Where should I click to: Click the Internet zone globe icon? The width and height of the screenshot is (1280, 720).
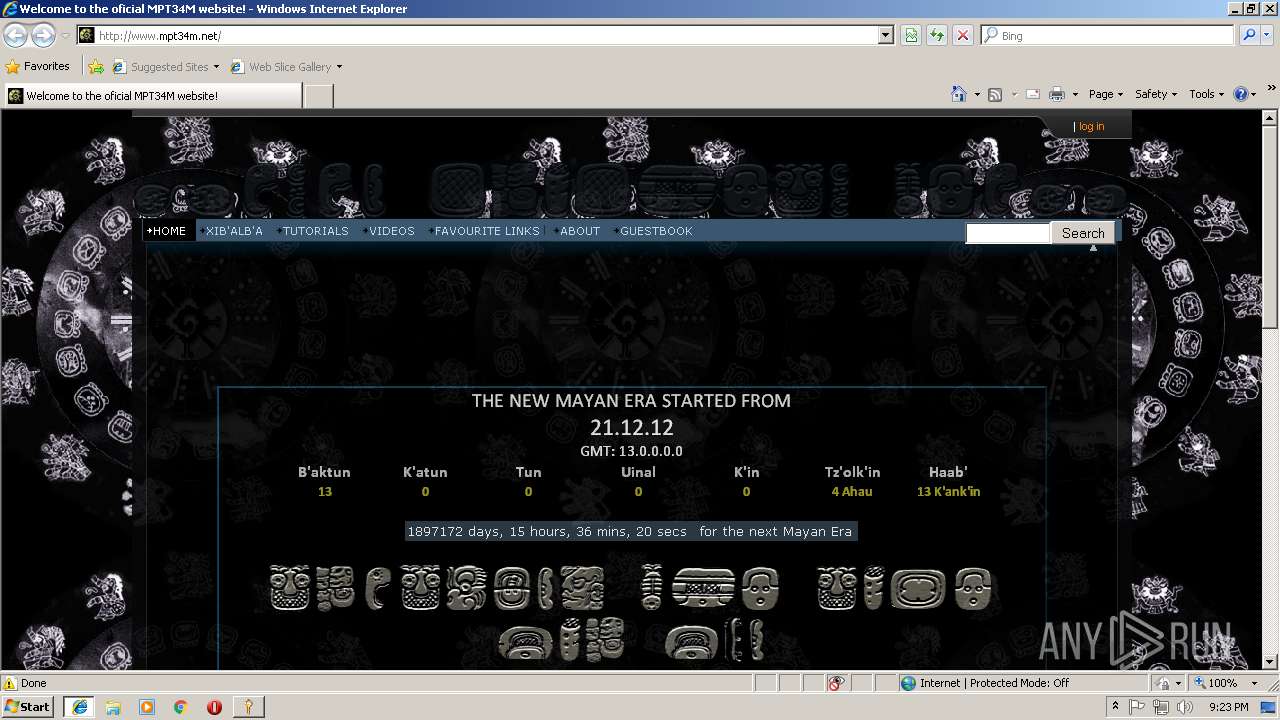pyautogui.click(x=908, y=683)
